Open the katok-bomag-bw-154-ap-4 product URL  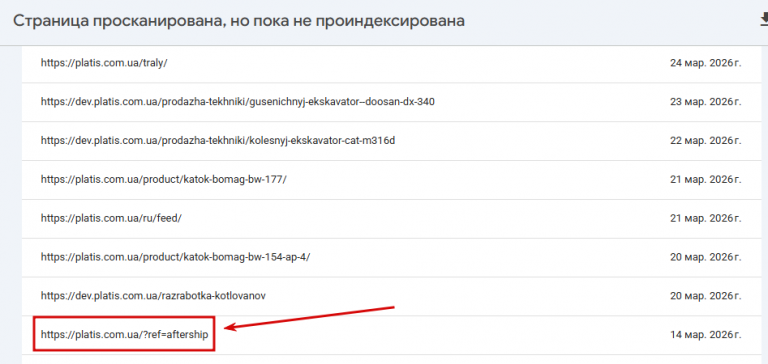pos(176,257)
